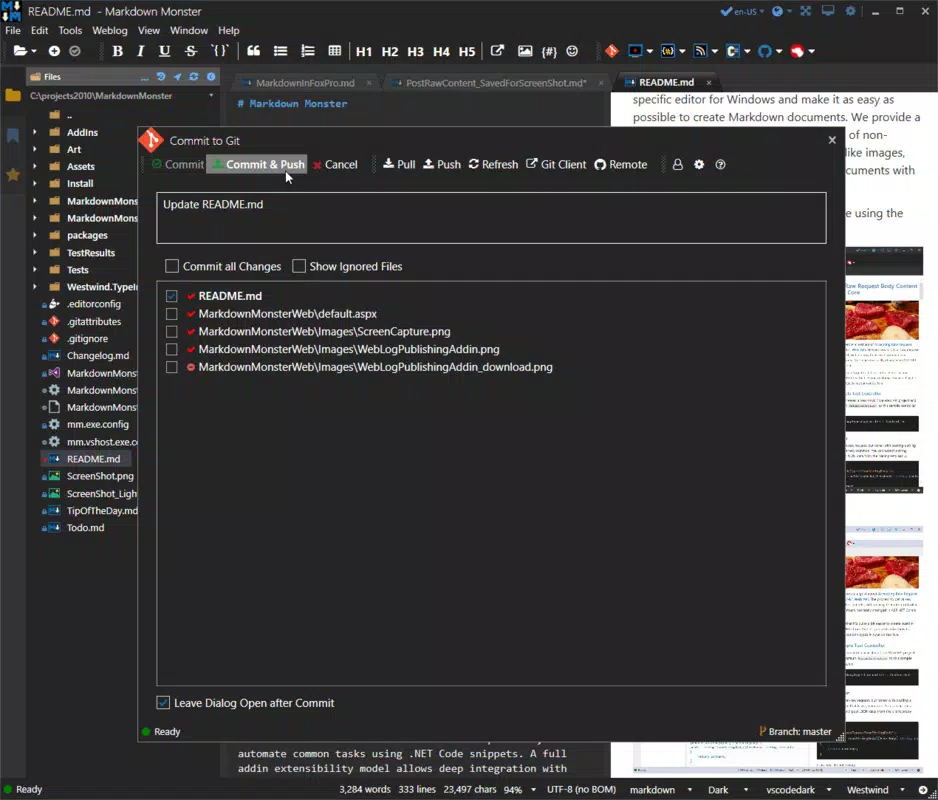
Task: Check the MarkdownMonsterWeb\default.aspx checkbox
Action: (x=172, y=314)
